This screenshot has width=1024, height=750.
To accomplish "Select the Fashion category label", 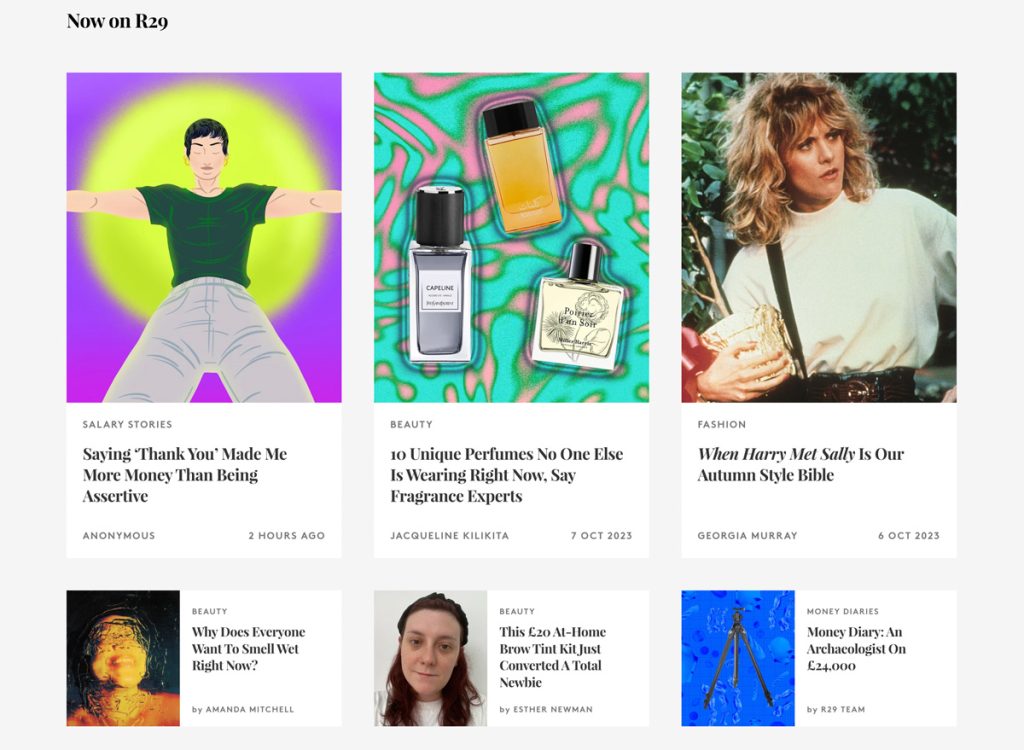I will pyautogui.click(x=722, y=424).
